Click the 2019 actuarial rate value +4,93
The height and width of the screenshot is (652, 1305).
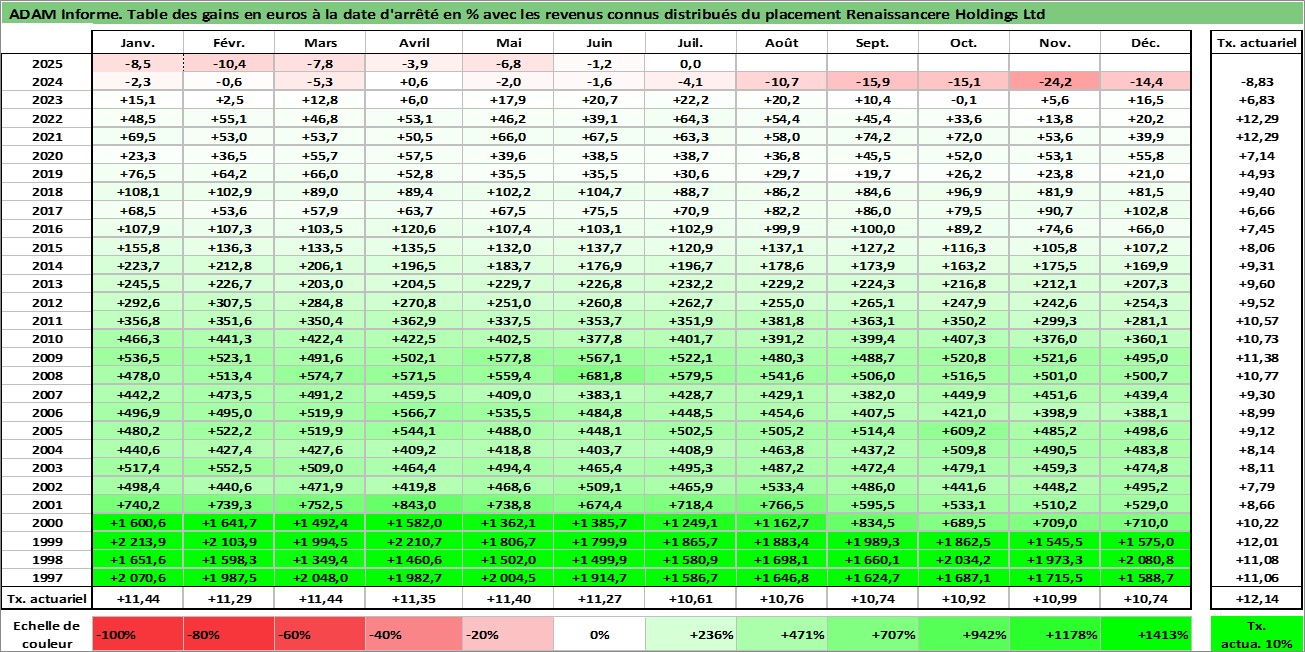[1255, 174]
